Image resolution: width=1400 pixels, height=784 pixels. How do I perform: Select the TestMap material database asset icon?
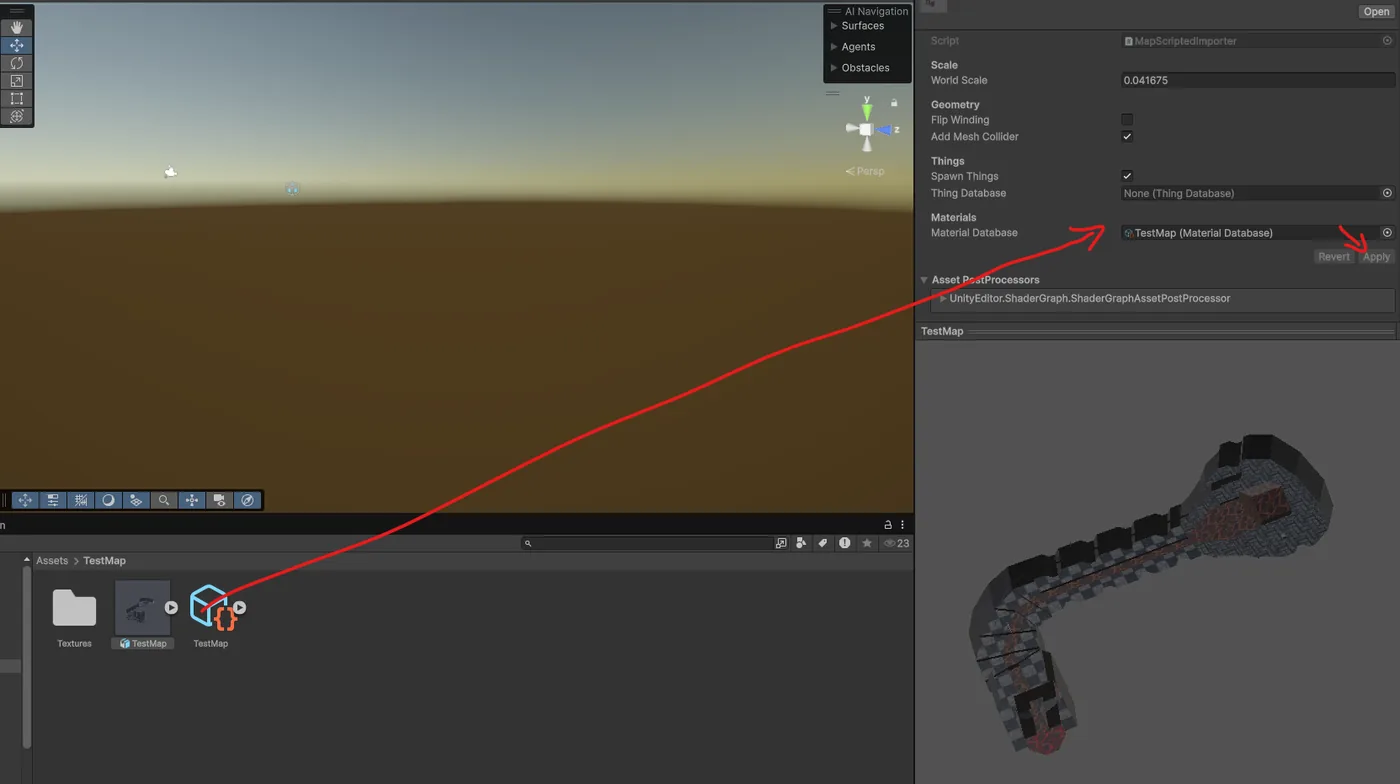[213, 607]
